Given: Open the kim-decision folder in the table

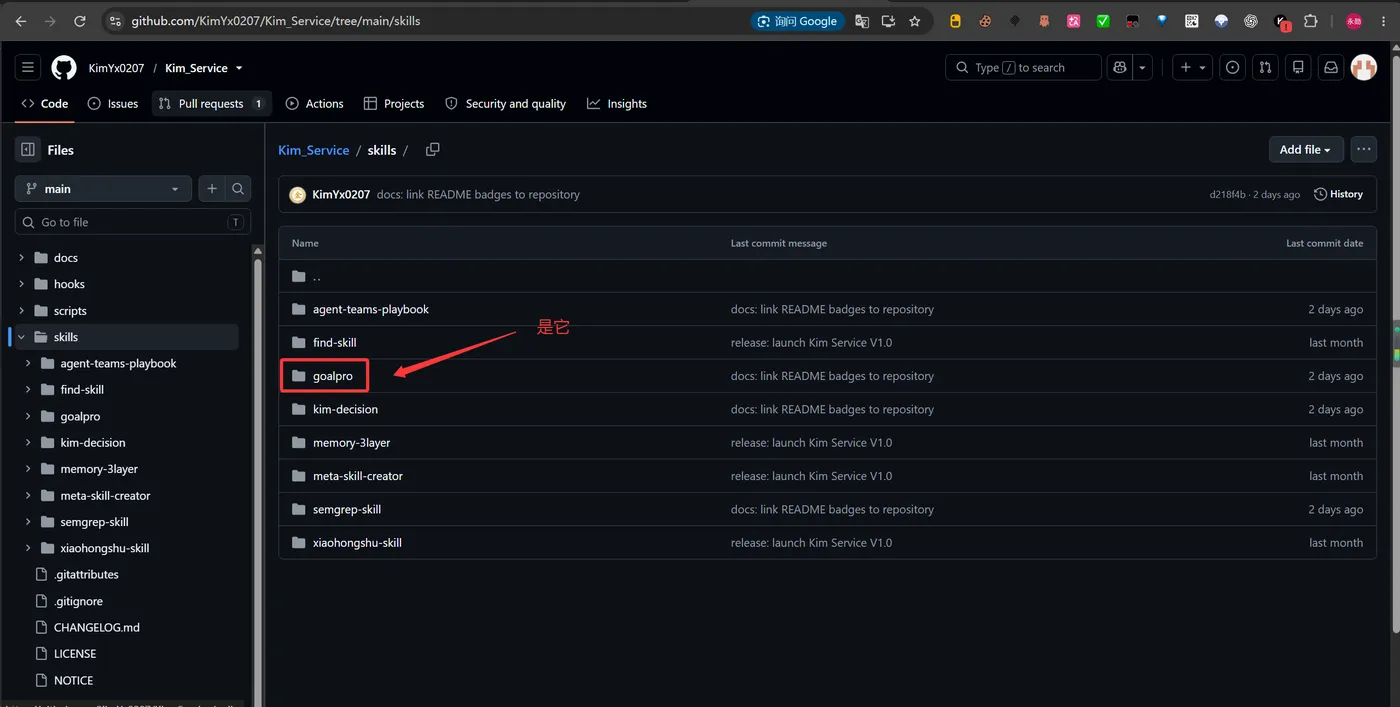Looking at the screenshot, I should [x=345, y=409].
